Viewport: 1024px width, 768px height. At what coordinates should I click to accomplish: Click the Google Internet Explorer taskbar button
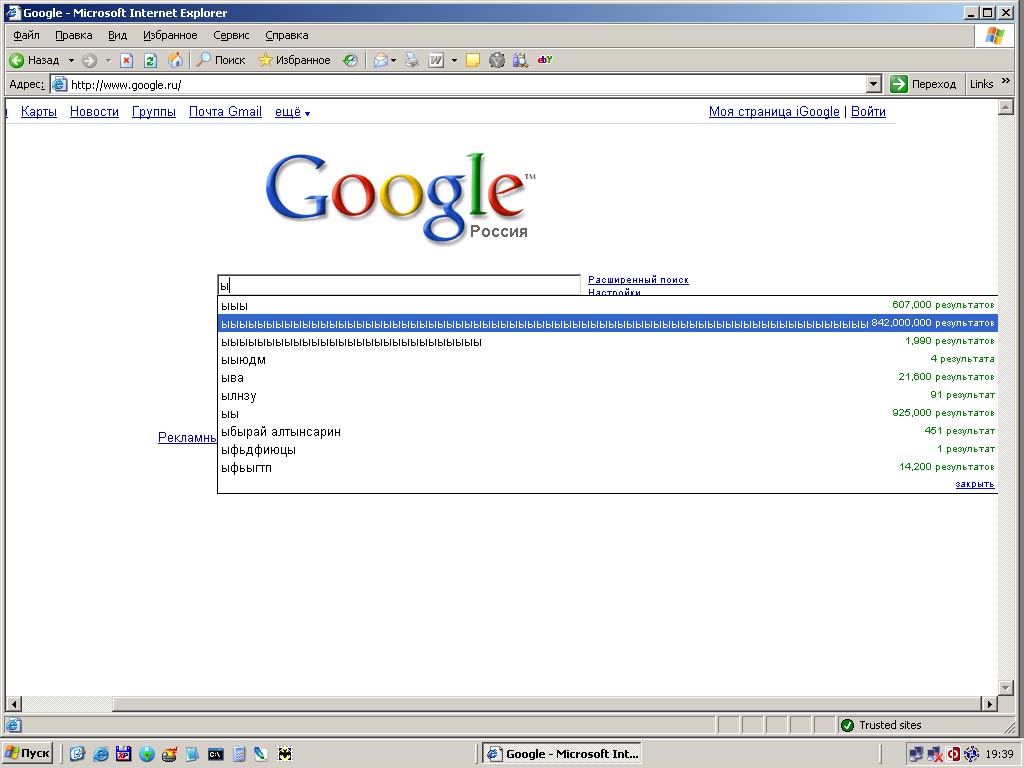point(562,754)
